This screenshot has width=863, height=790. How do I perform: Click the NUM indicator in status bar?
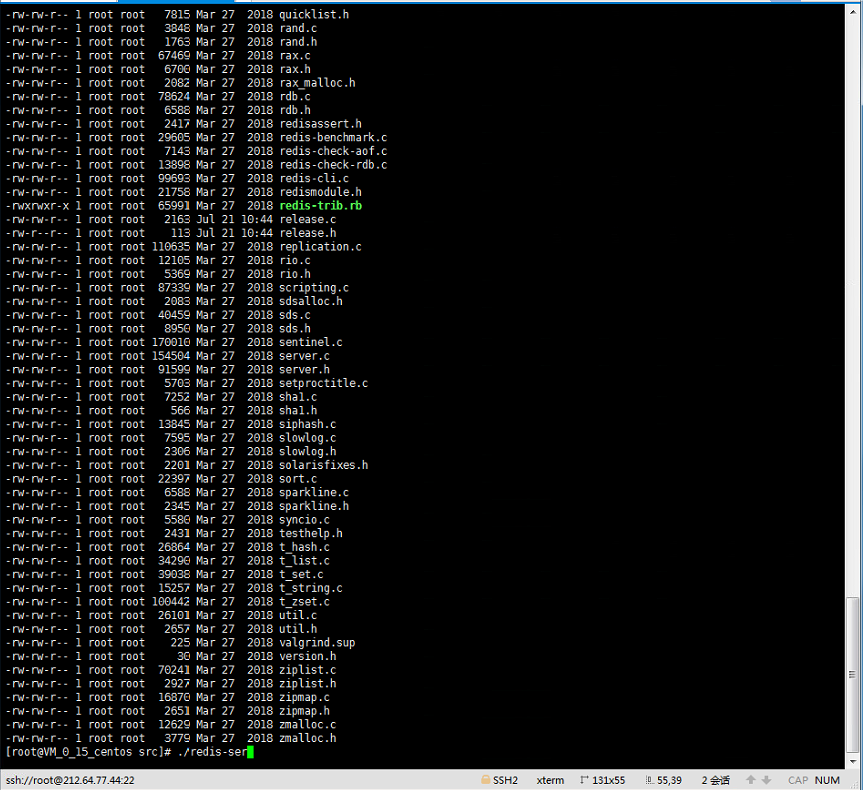(x=827, y=780)
